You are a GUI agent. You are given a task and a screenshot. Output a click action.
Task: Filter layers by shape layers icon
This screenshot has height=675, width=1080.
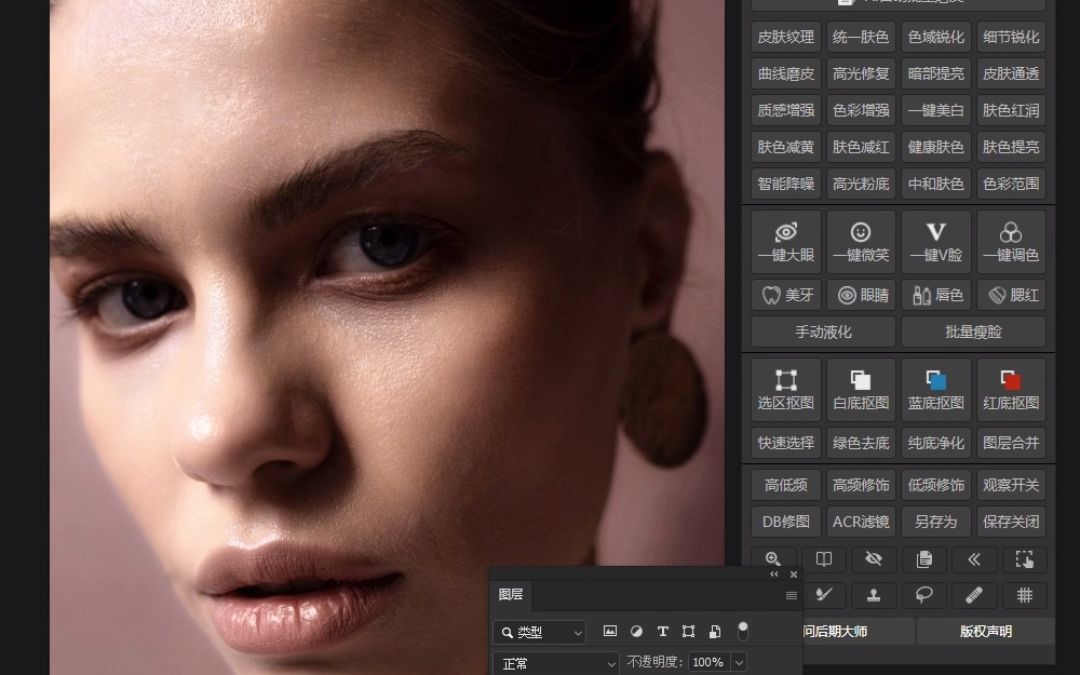click(688, 631)
